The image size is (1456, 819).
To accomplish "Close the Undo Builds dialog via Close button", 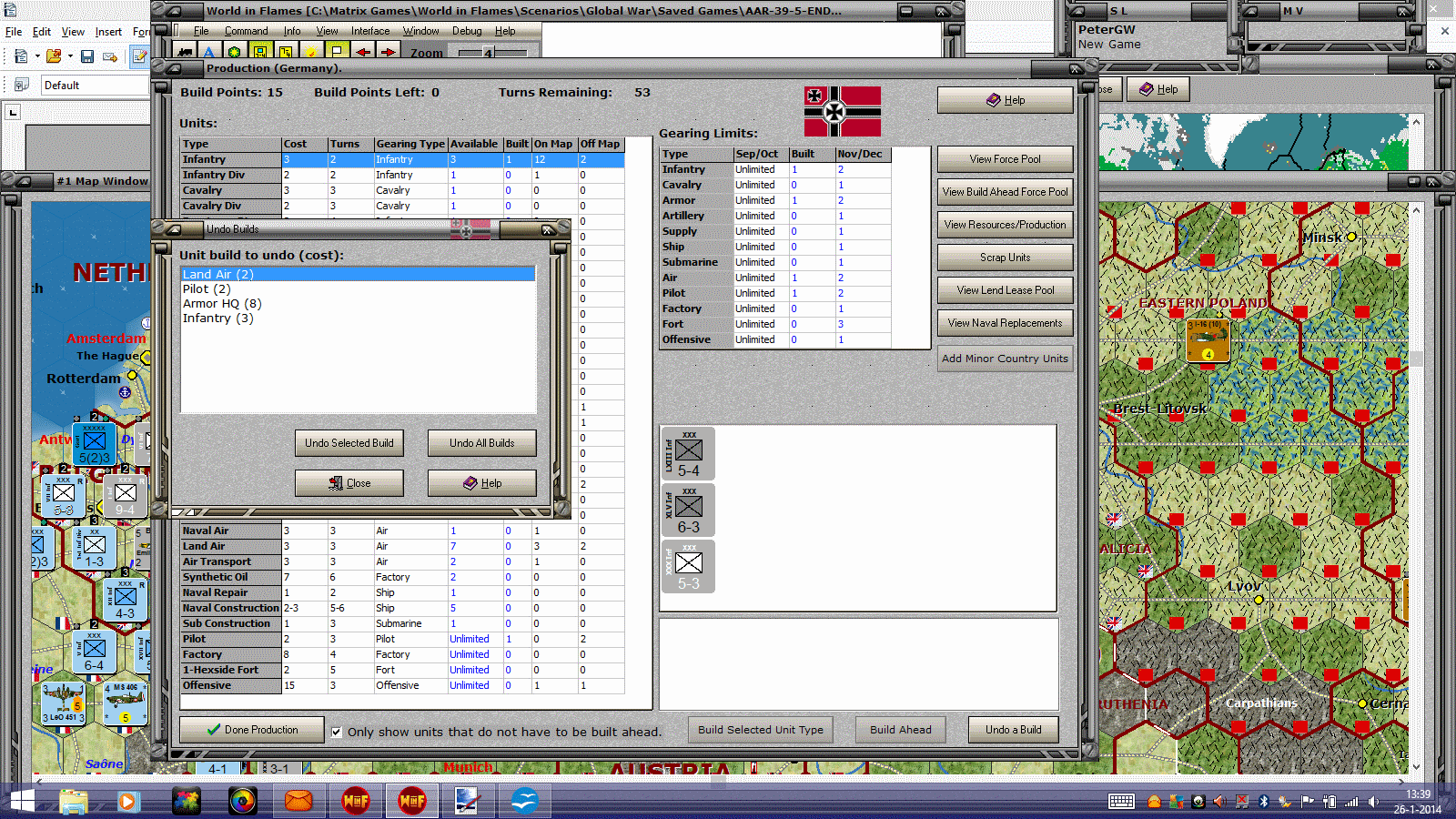I will [349, 483].
